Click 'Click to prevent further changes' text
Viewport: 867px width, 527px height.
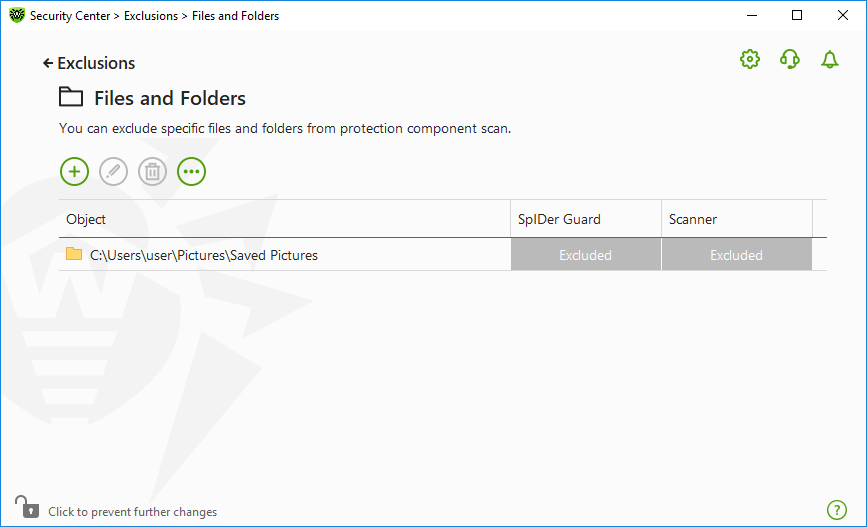133,512
